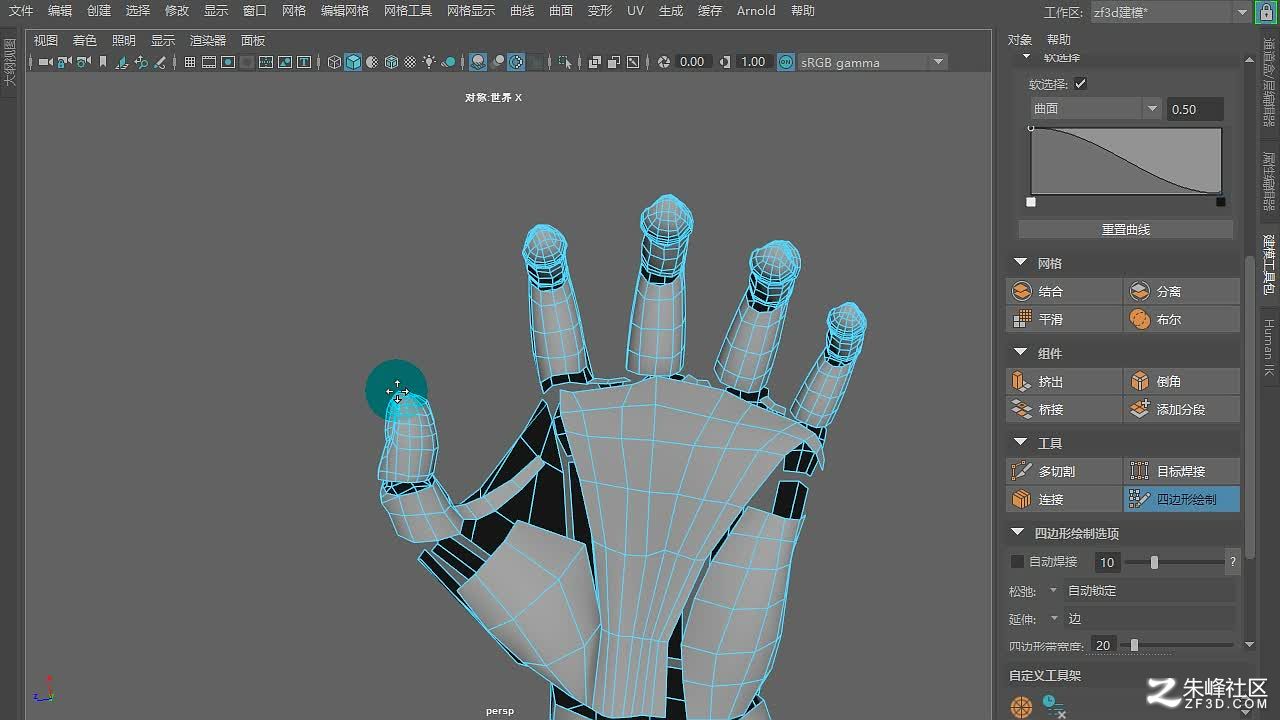Toggle use all lights bulb icon
Image resolution: width=1280 pixels, height=720 pixels.
click(429, 62)
